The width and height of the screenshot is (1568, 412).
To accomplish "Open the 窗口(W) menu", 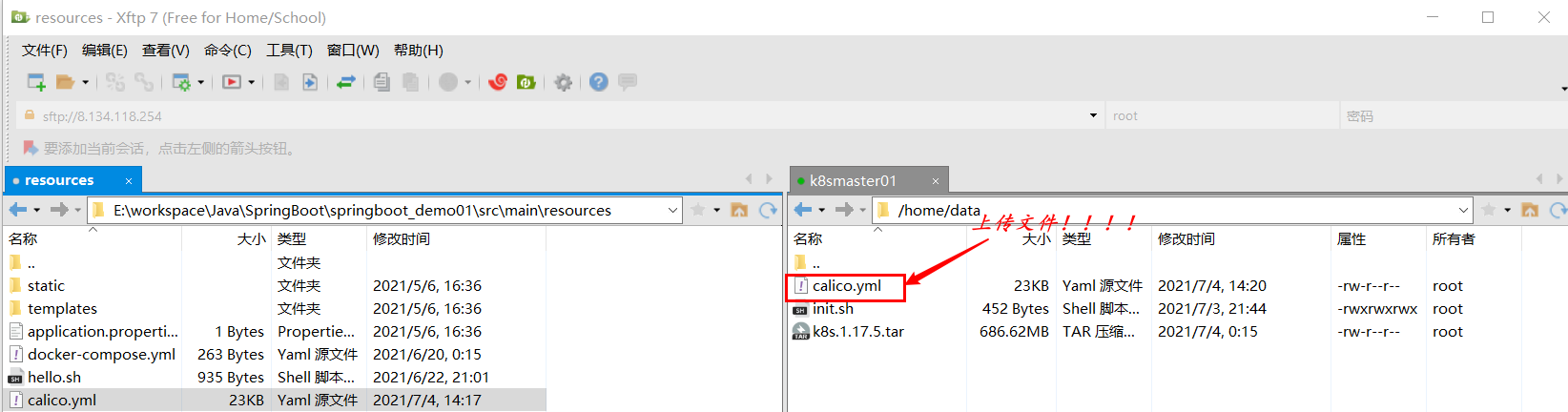I will (353, 50).
